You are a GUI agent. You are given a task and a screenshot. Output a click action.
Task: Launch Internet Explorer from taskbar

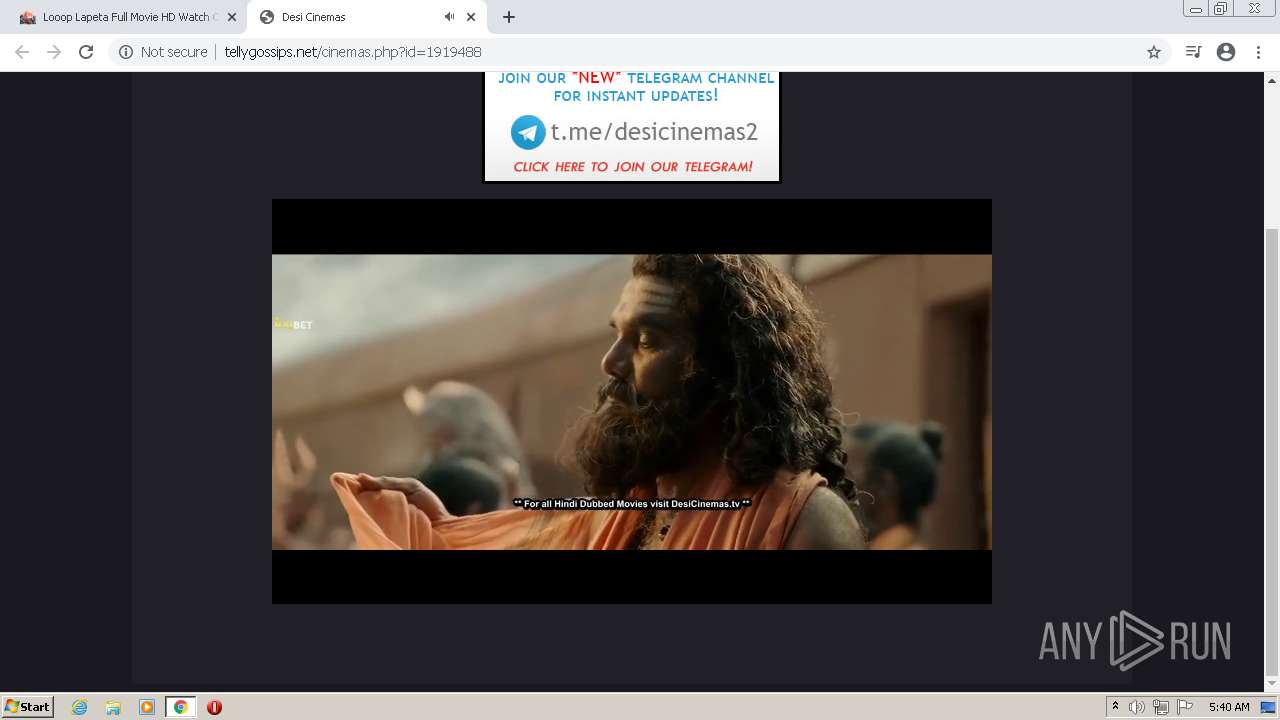(80, 707)
